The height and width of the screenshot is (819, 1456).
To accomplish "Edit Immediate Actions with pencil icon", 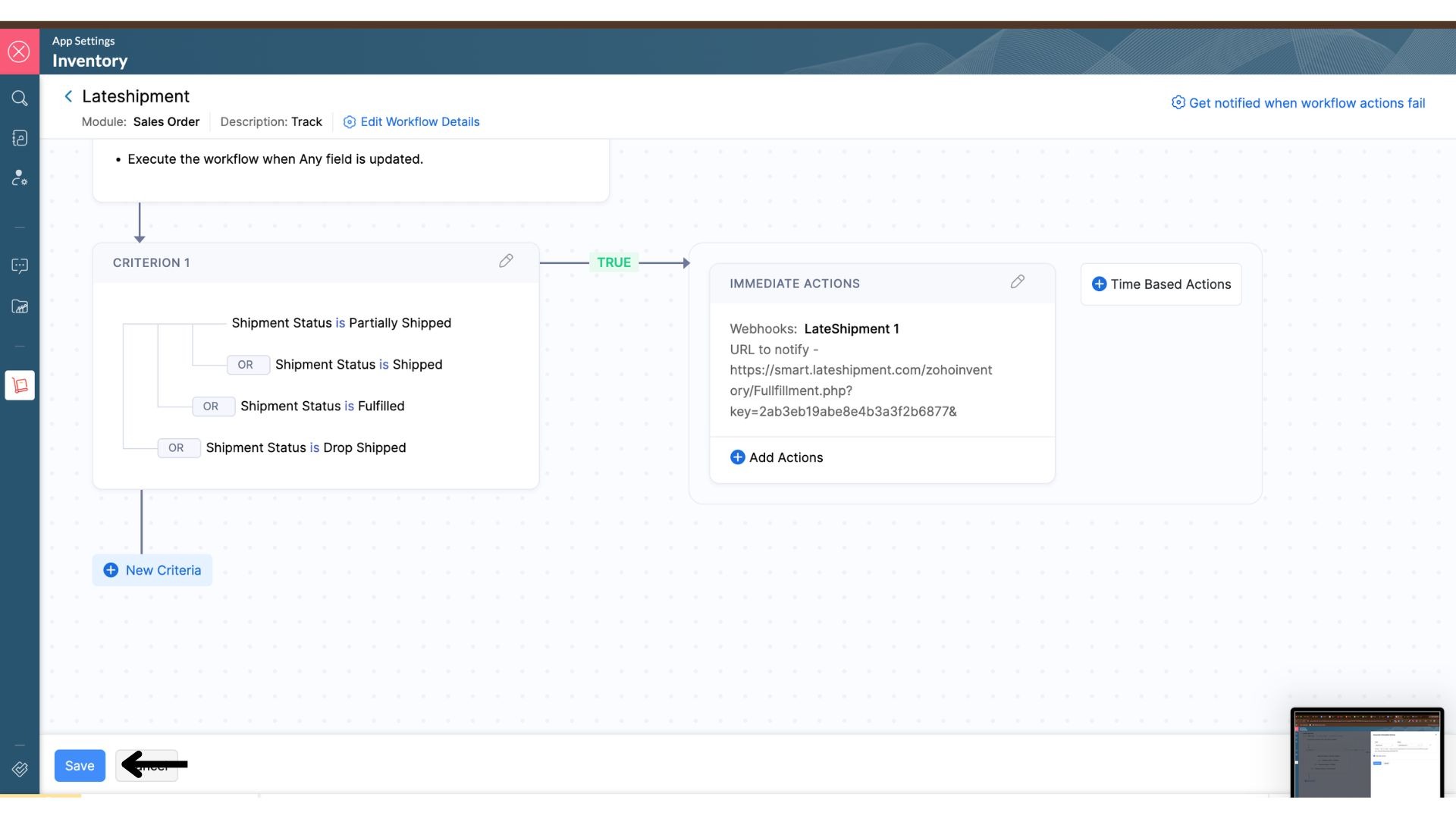I will pyautogui.click(x=1017, y=282).
